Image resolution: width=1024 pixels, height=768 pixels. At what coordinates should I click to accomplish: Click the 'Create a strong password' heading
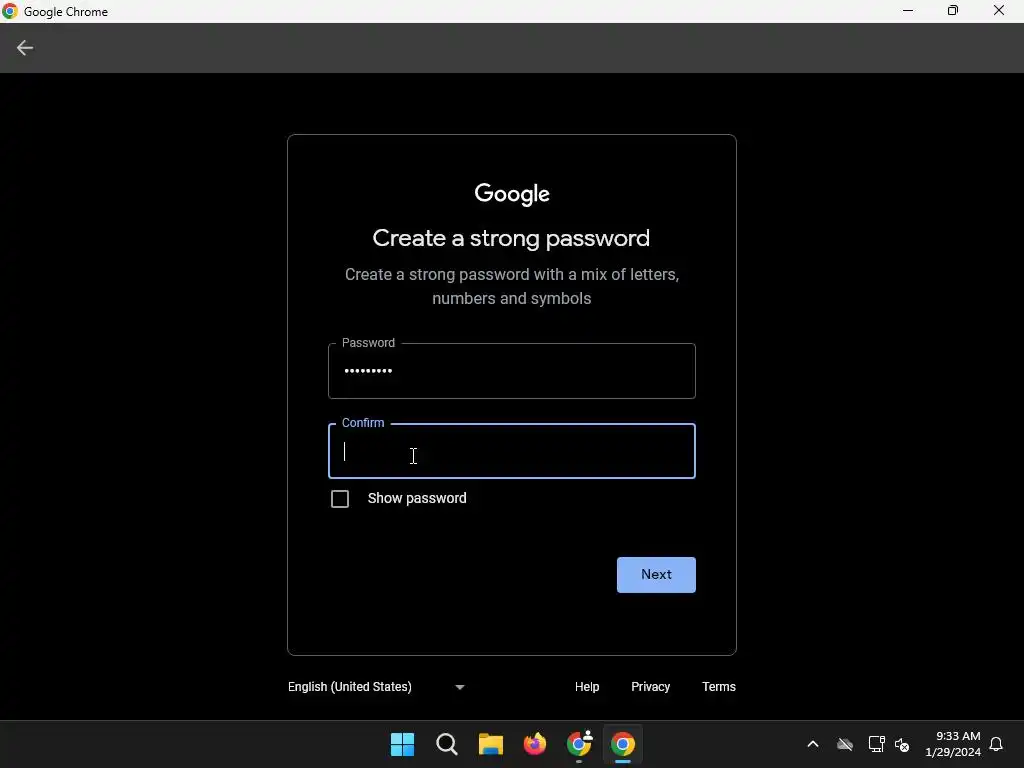511,238
